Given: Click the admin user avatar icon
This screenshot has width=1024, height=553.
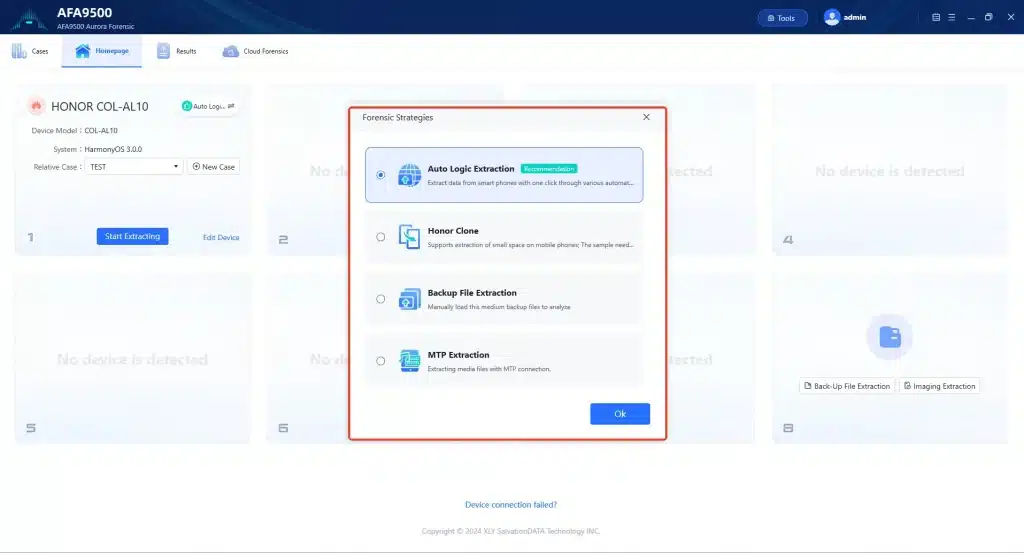Looking at the screenshot, I should point(831,18).
